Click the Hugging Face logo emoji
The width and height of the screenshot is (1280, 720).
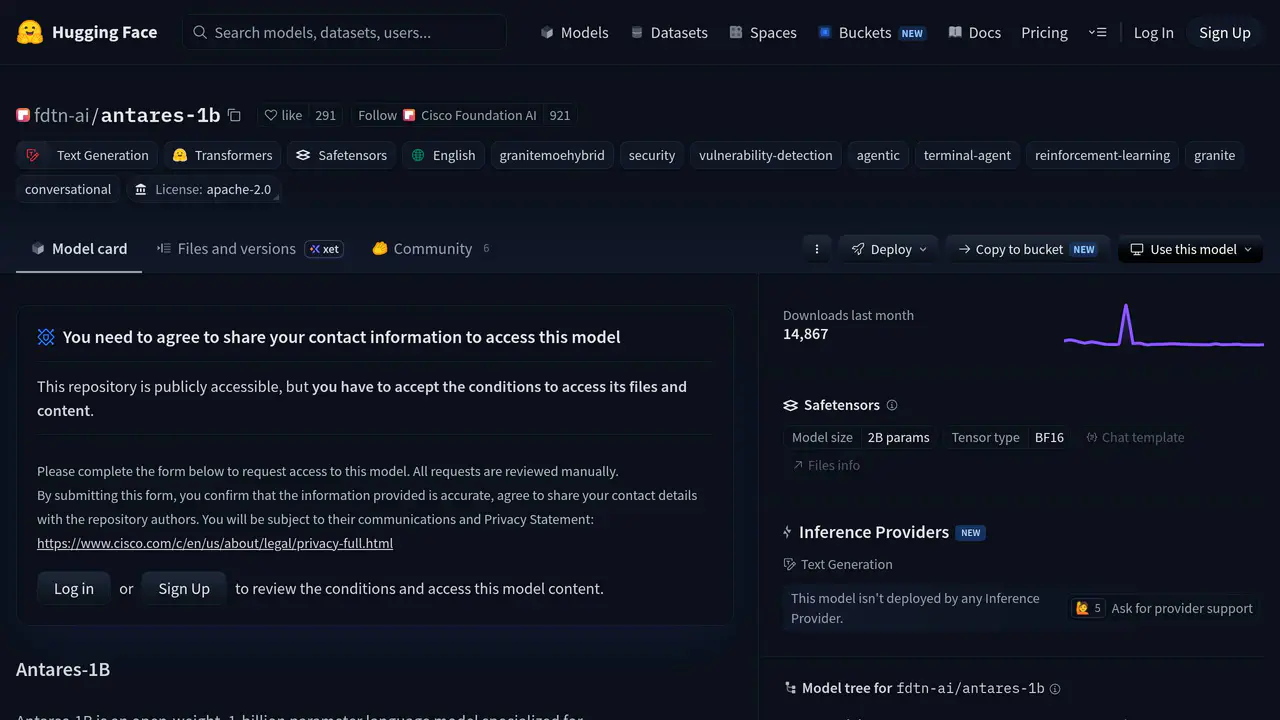click(30, 32)
